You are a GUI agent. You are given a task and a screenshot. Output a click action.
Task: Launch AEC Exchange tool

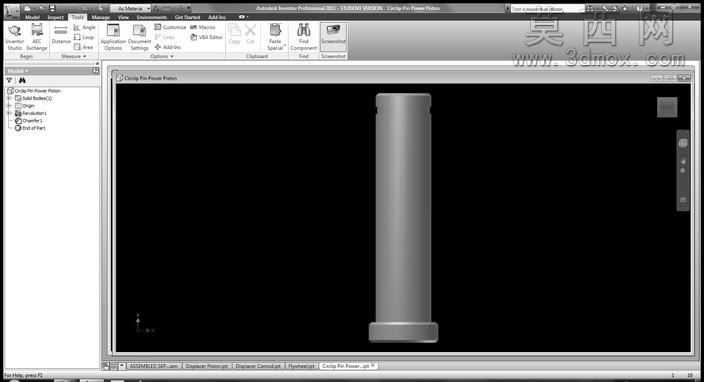click(x=37, y=37)
